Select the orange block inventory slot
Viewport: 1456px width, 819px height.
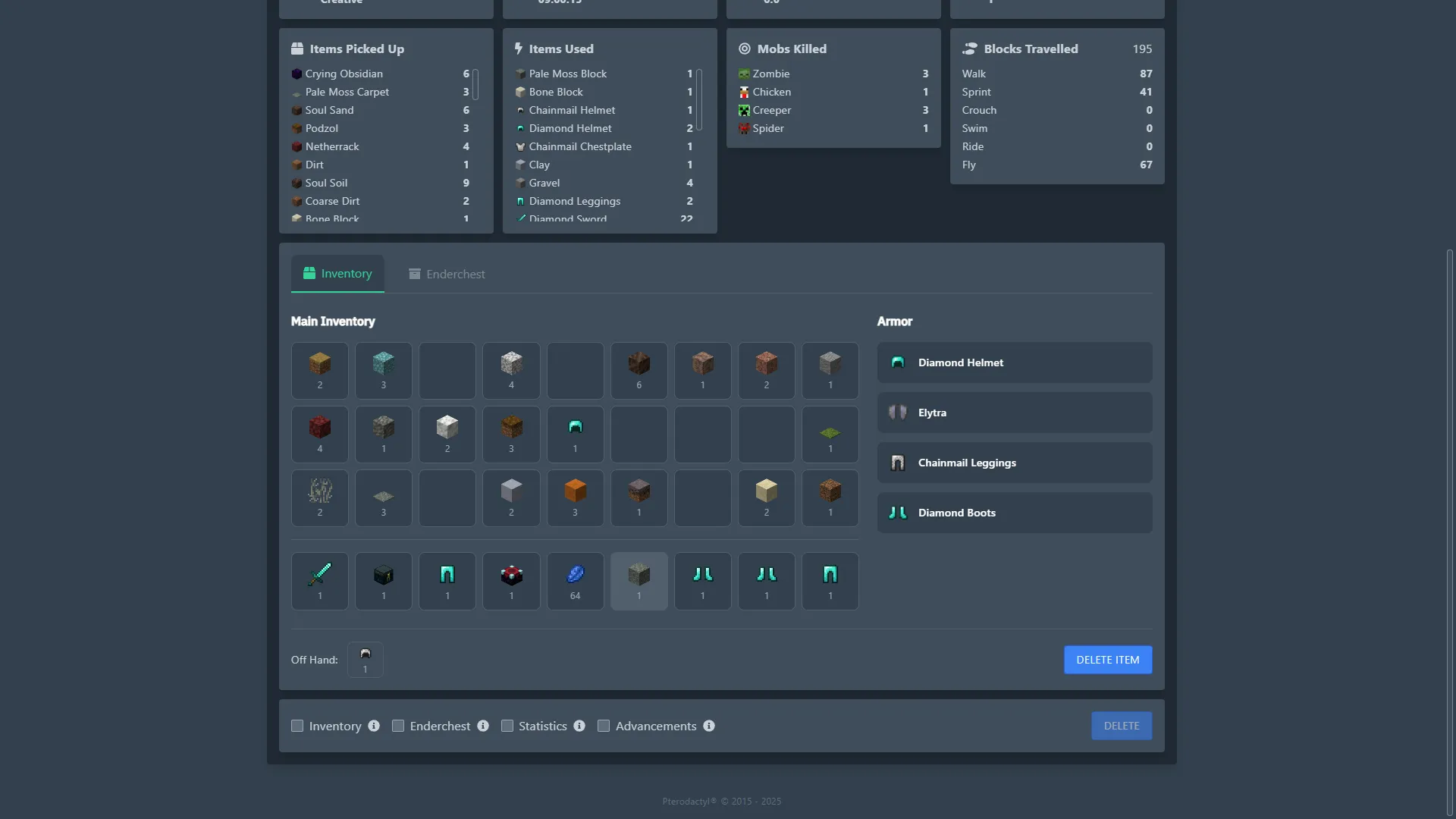[x=575, y=497]
